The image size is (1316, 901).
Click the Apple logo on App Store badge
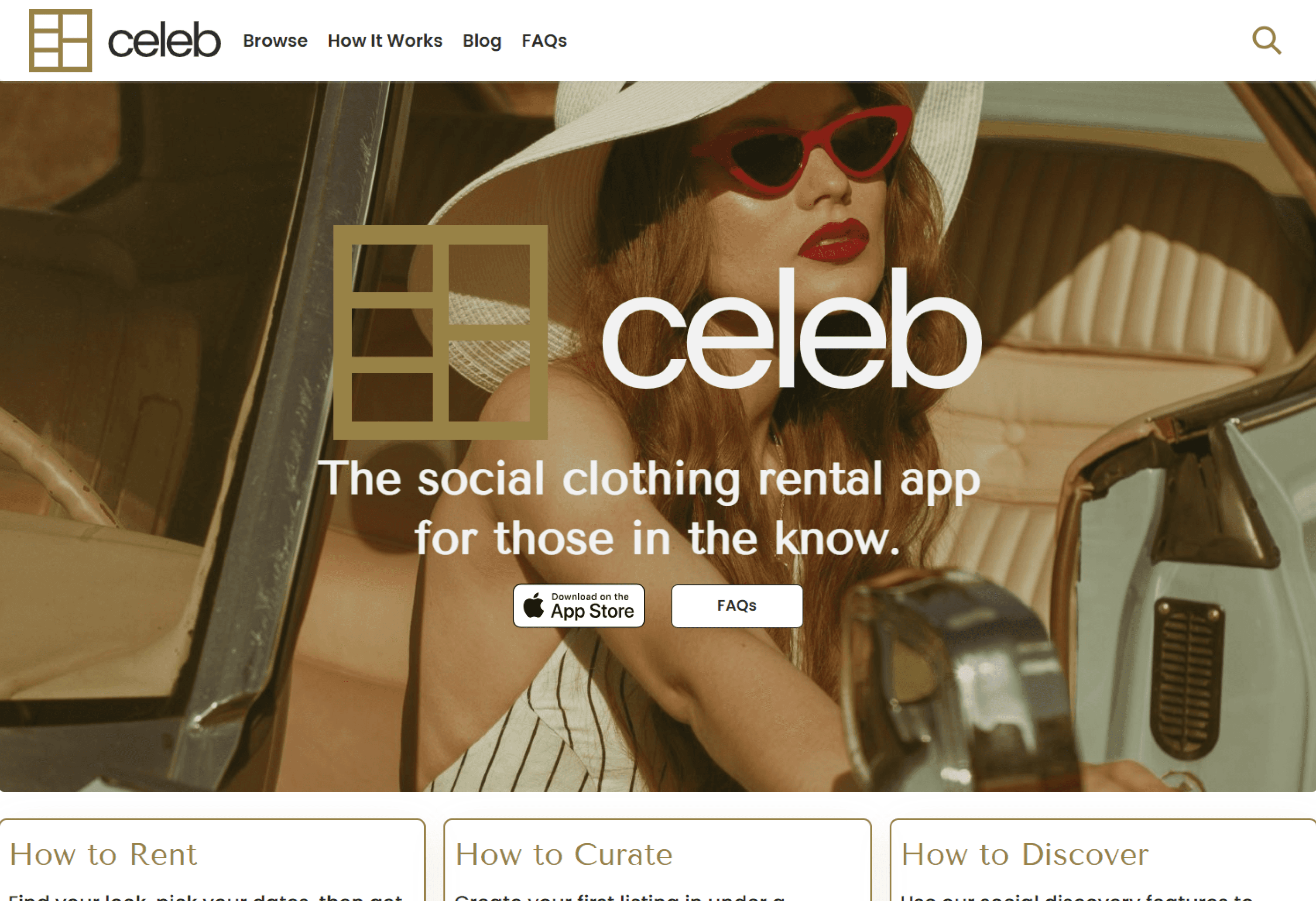tap(533, 605)
